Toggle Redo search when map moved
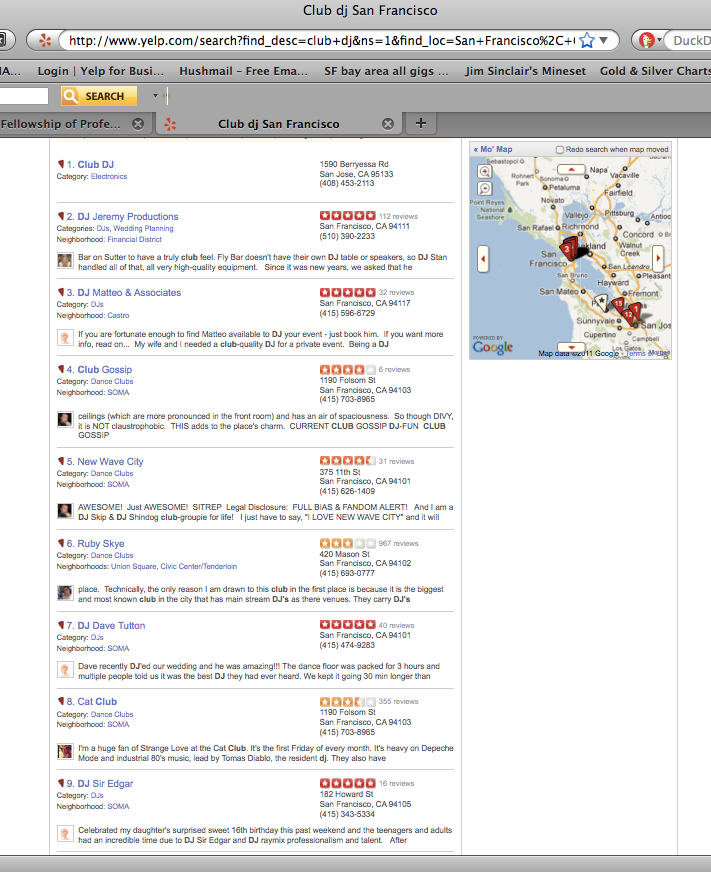Image resolution: width=711 pixels, height=872 pixels. coord(560,150)
